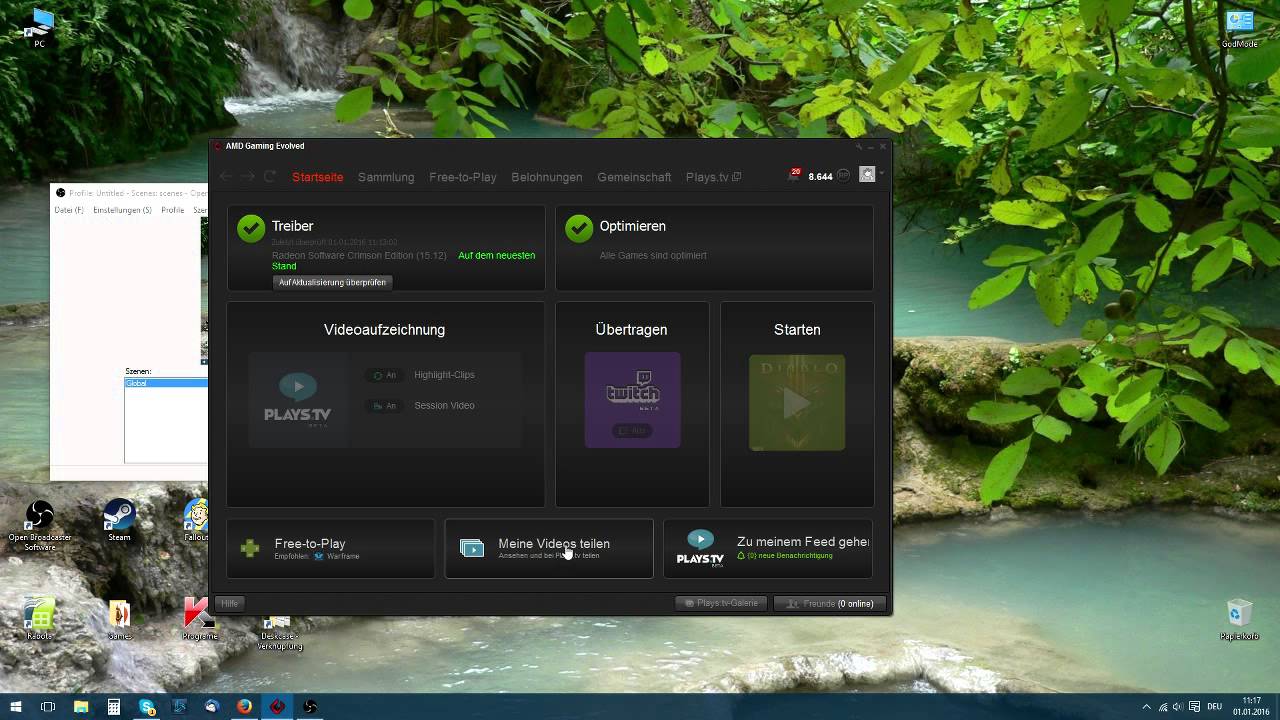Open Einstellungen menu in OBS window

point(122,210)
